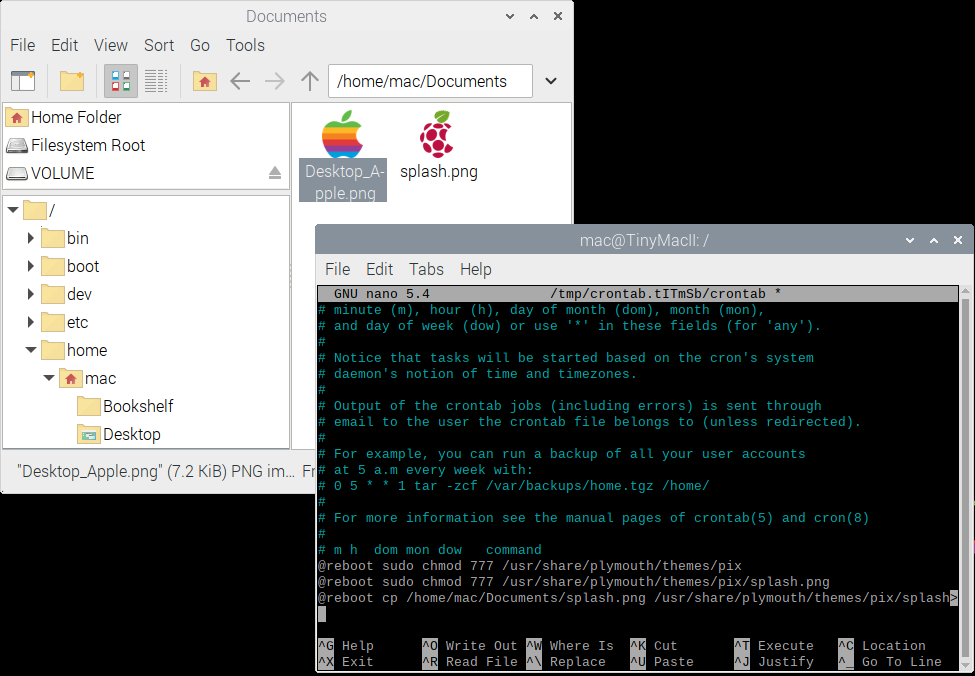The width and height of the screenshot is (975, 676).
Task: Open the terminal Help menu
Action: coord(476,269)
